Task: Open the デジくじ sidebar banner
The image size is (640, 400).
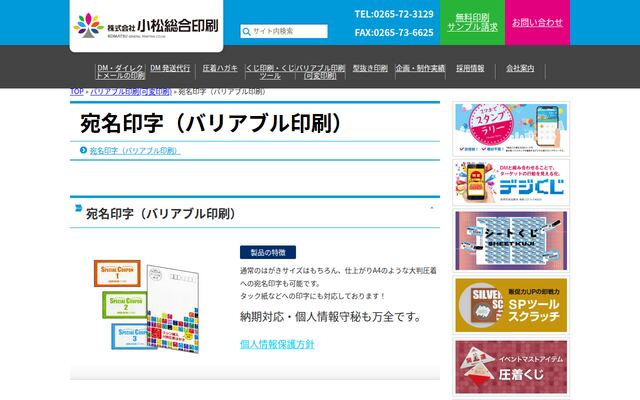Action: [x=511, y=182]
